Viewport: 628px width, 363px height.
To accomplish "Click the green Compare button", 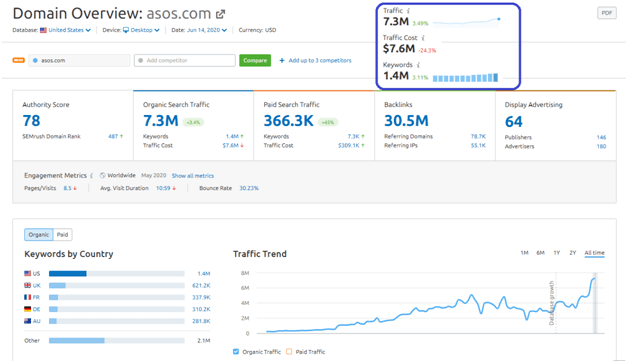I will [255, 60].
